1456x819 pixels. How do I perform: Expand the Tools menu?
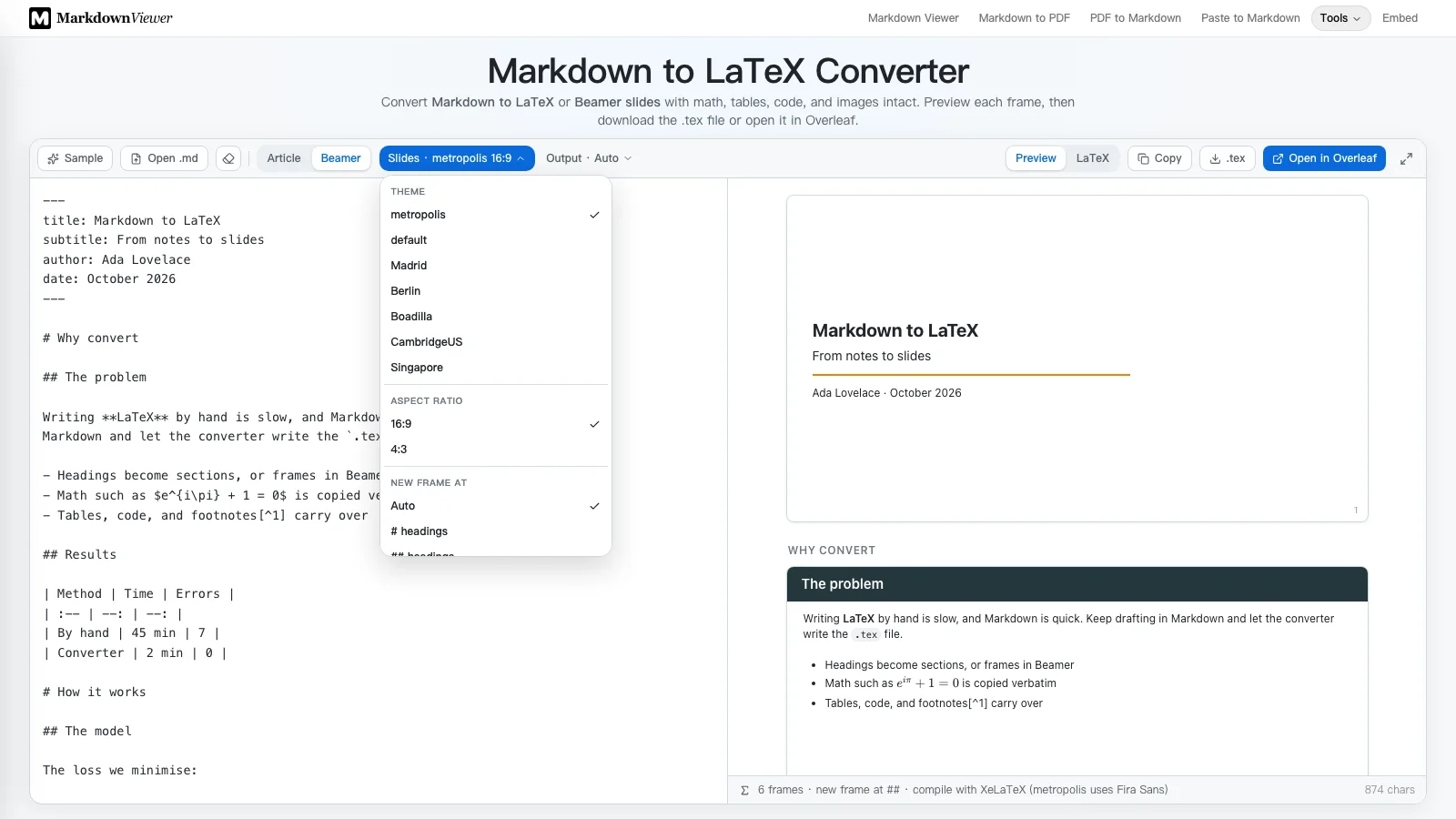[1340, 18]
